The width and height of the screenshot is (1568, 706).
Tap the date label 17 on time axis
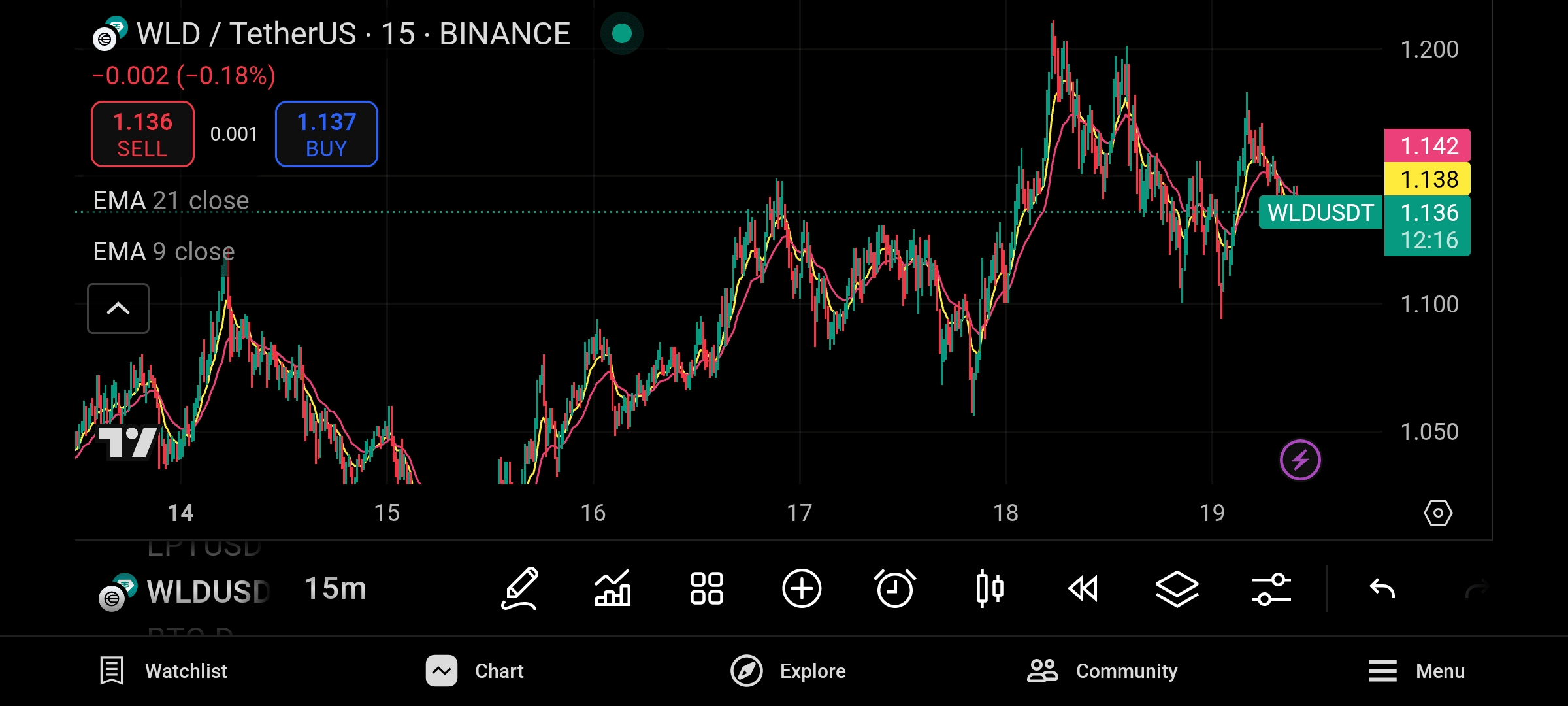[x=799, y=513]
